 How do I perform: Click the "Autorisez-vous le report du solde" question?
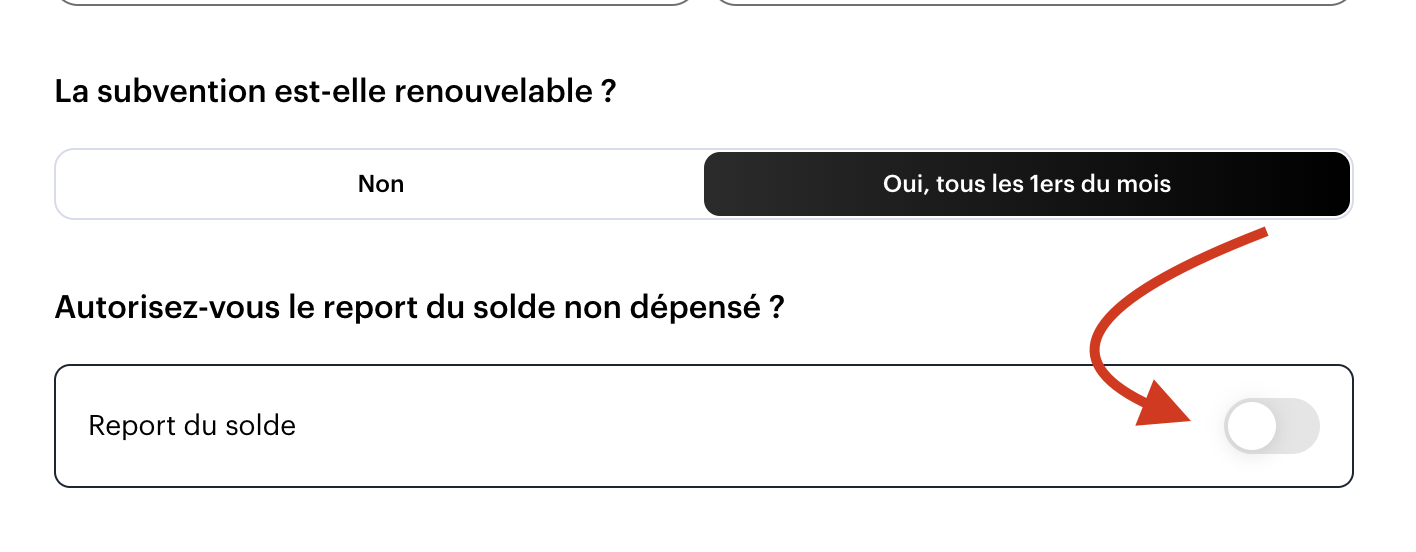tap(418, 307)
